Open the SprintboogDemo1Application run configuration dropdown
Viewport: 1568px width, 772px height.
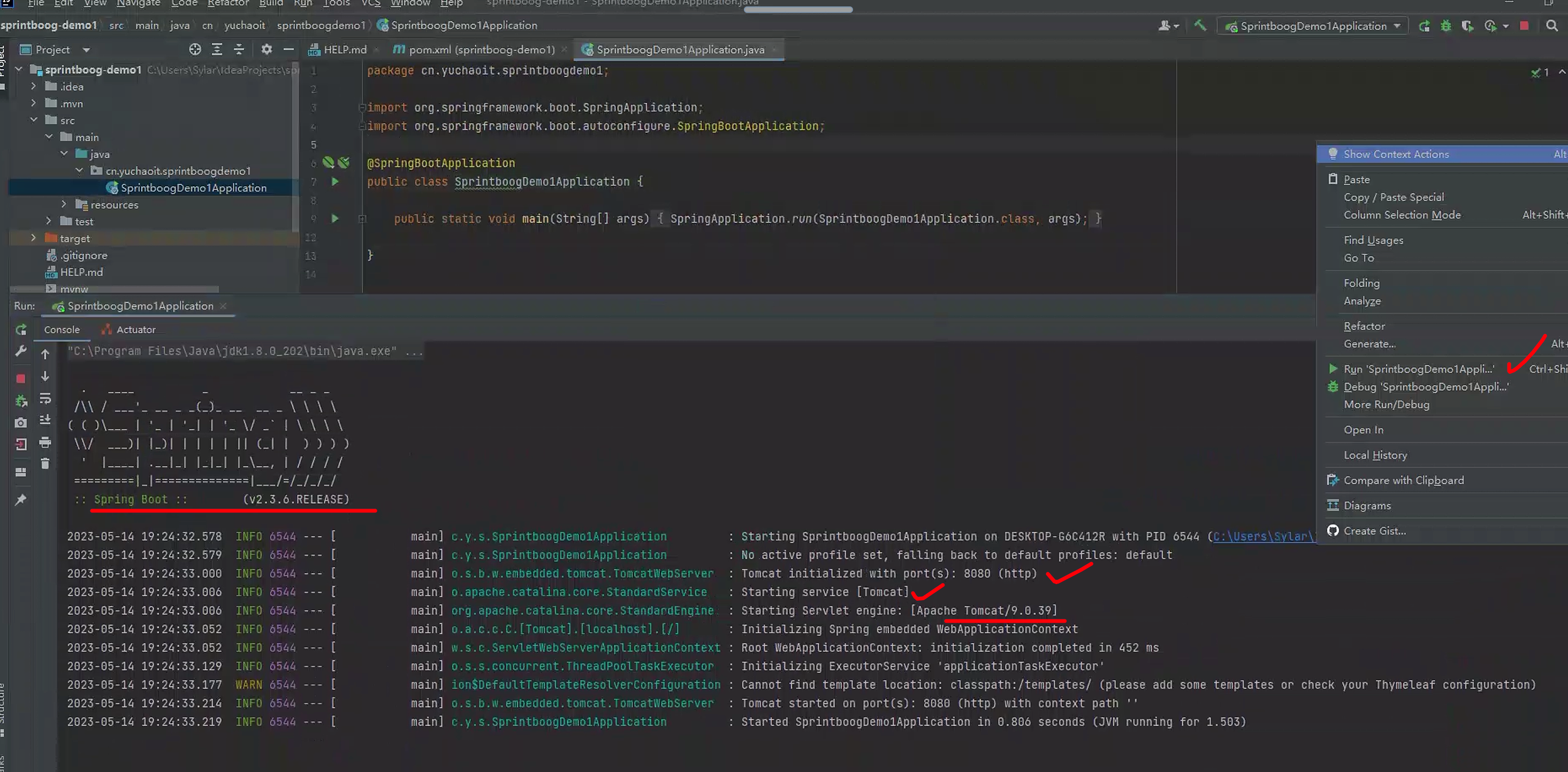click(1313, 26)
